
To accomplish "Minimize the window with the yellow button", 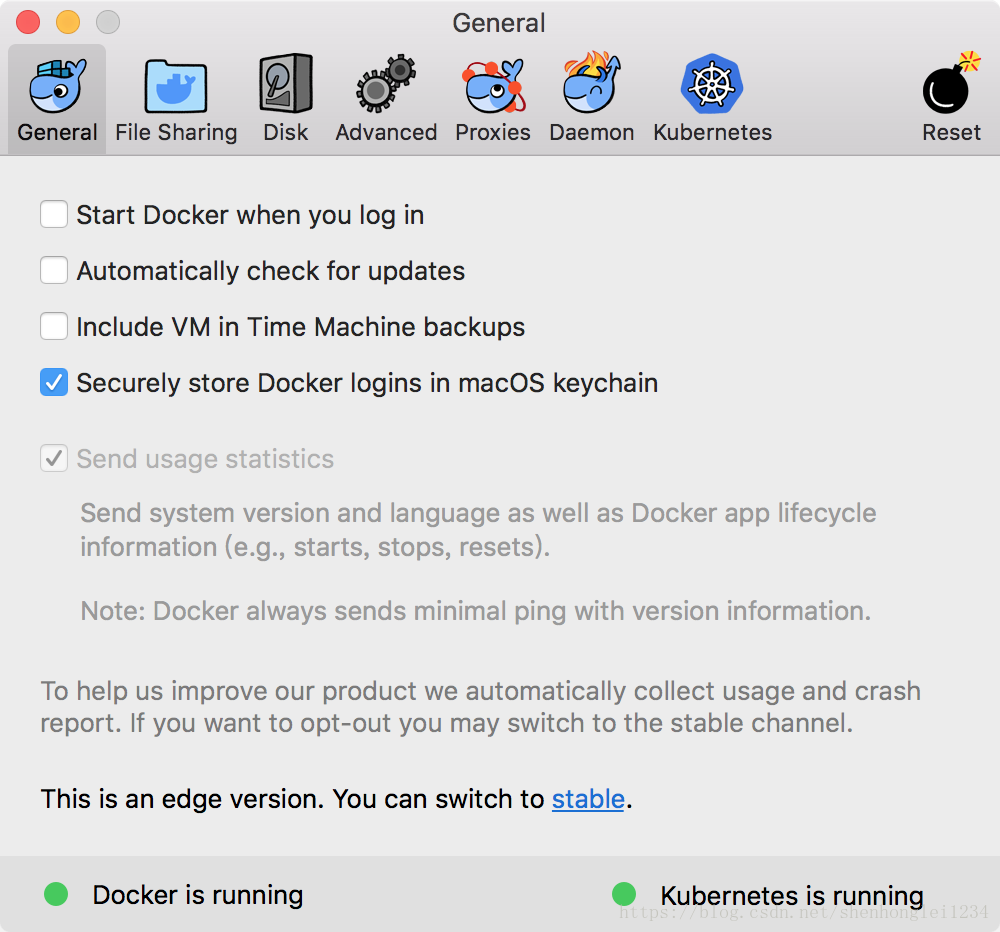I will [68, 22].
